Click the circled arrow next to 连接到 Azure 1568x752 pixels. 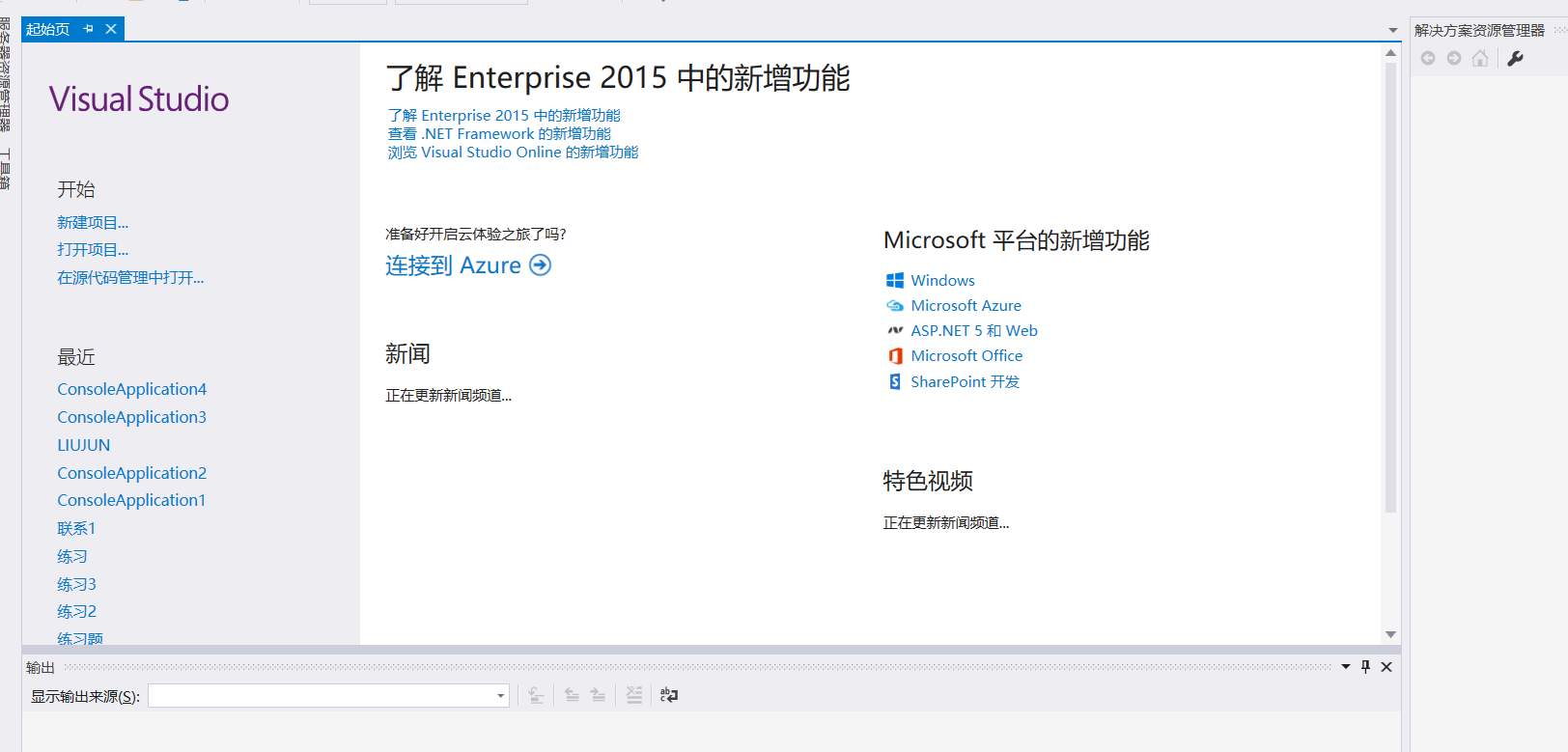click(541, 265)
